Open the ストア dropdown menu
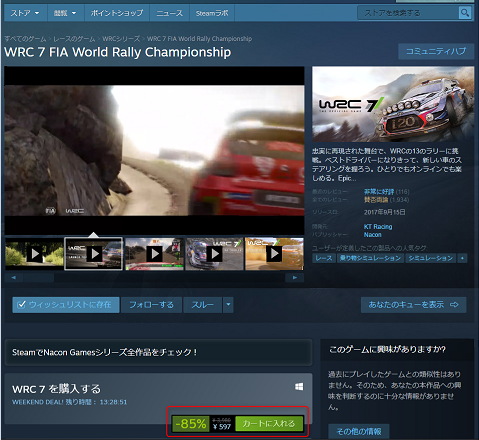Image resolution: width=479 pixels, height=440 pixels. 25,13
